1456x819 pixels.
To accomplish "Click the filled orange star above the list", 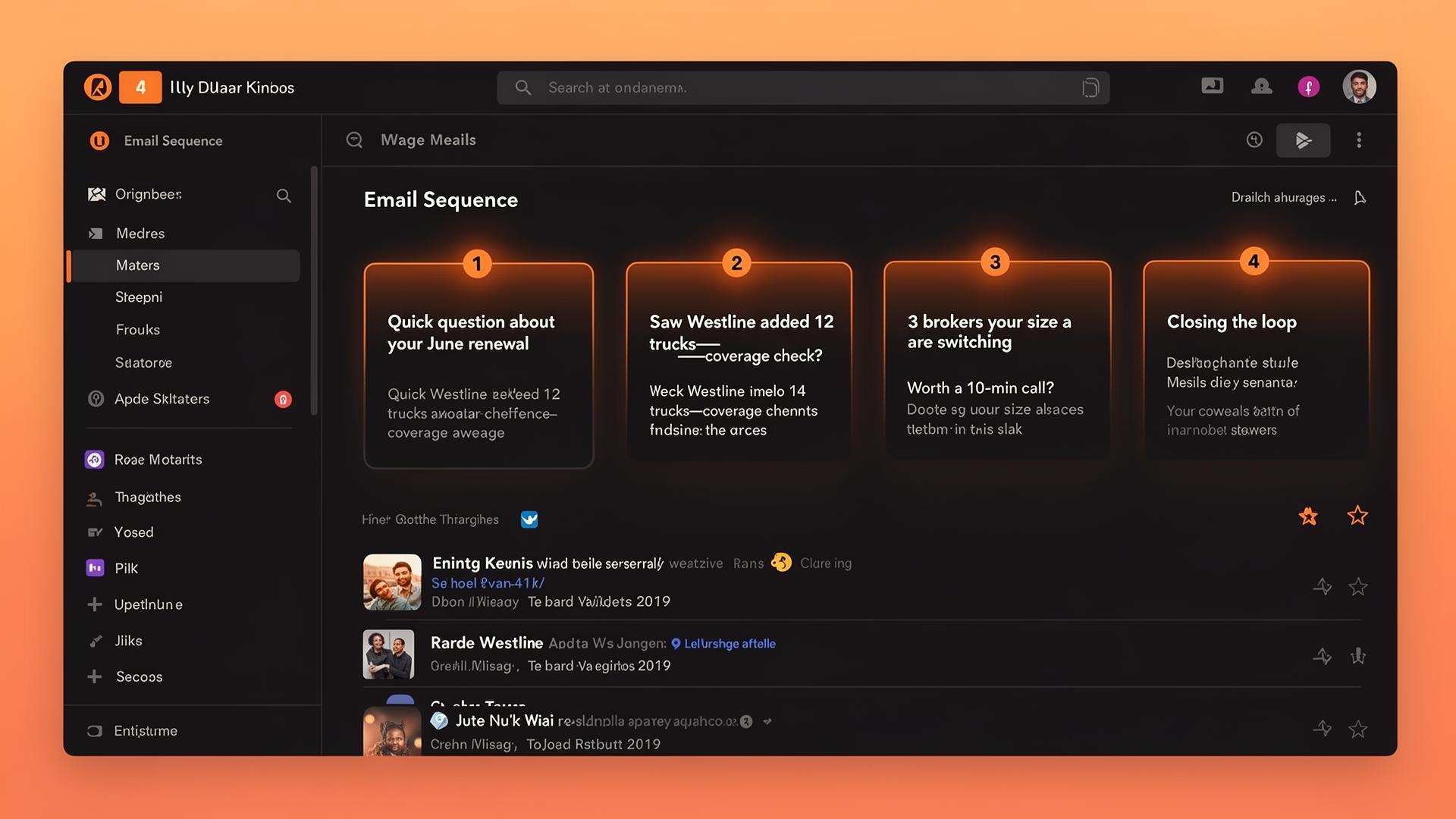I will [x=1308, y=516].
